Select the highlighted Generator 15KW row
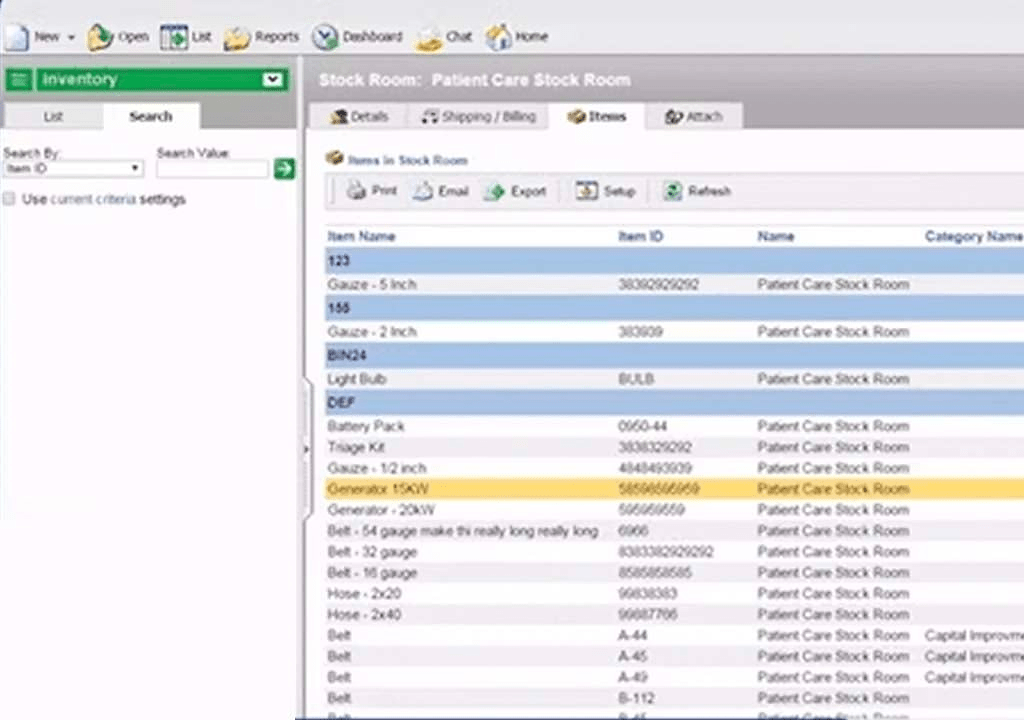 click(x=500, y=489)
